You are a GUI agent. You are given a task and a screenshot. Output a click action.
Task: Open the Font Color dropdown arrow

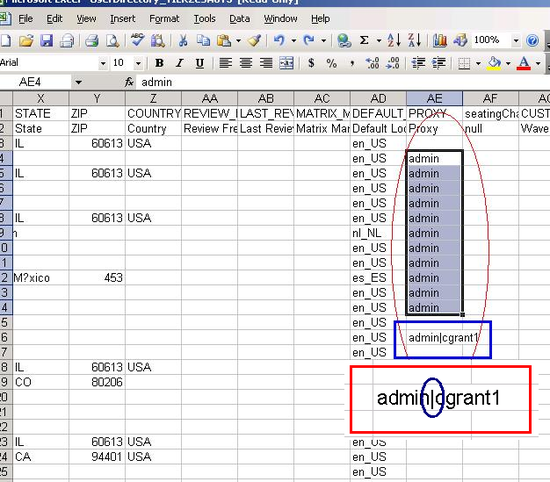tap(538, 63)
